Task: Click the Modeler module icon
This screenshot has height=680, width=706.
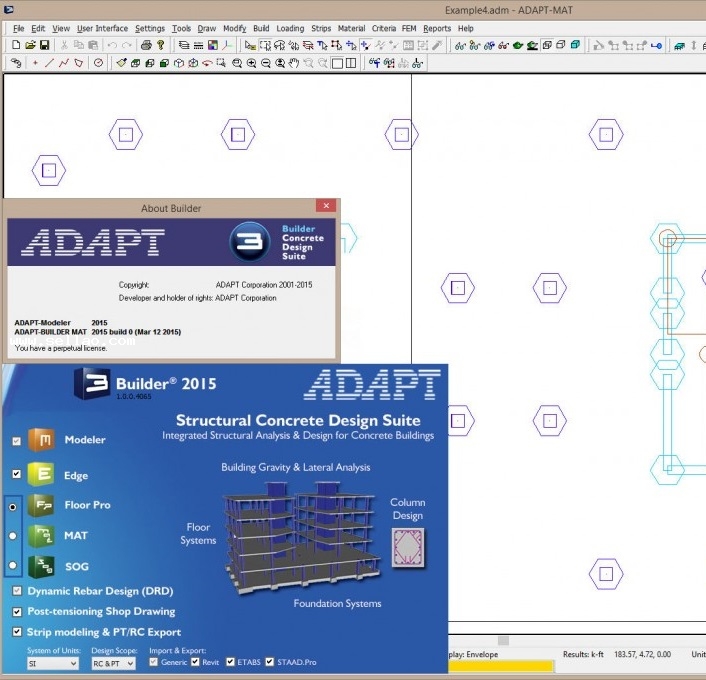Action: point(42,440)
